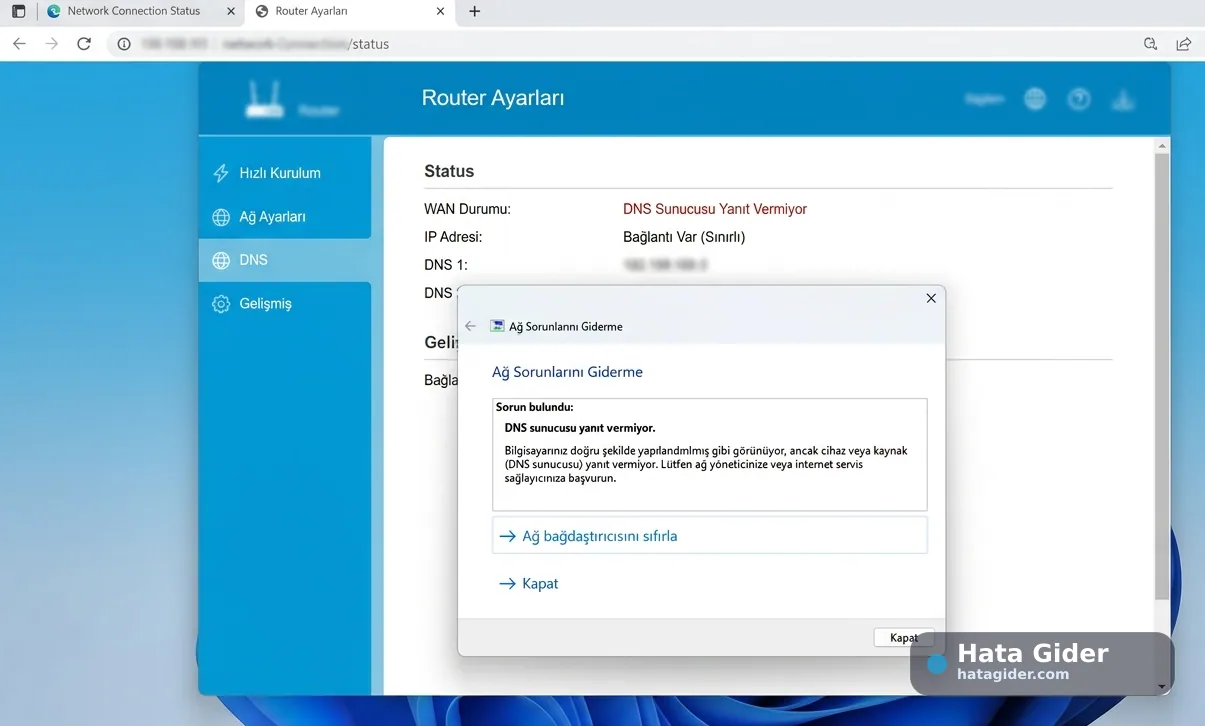
Task: Click the Status heading
Action: pos(449,171)
